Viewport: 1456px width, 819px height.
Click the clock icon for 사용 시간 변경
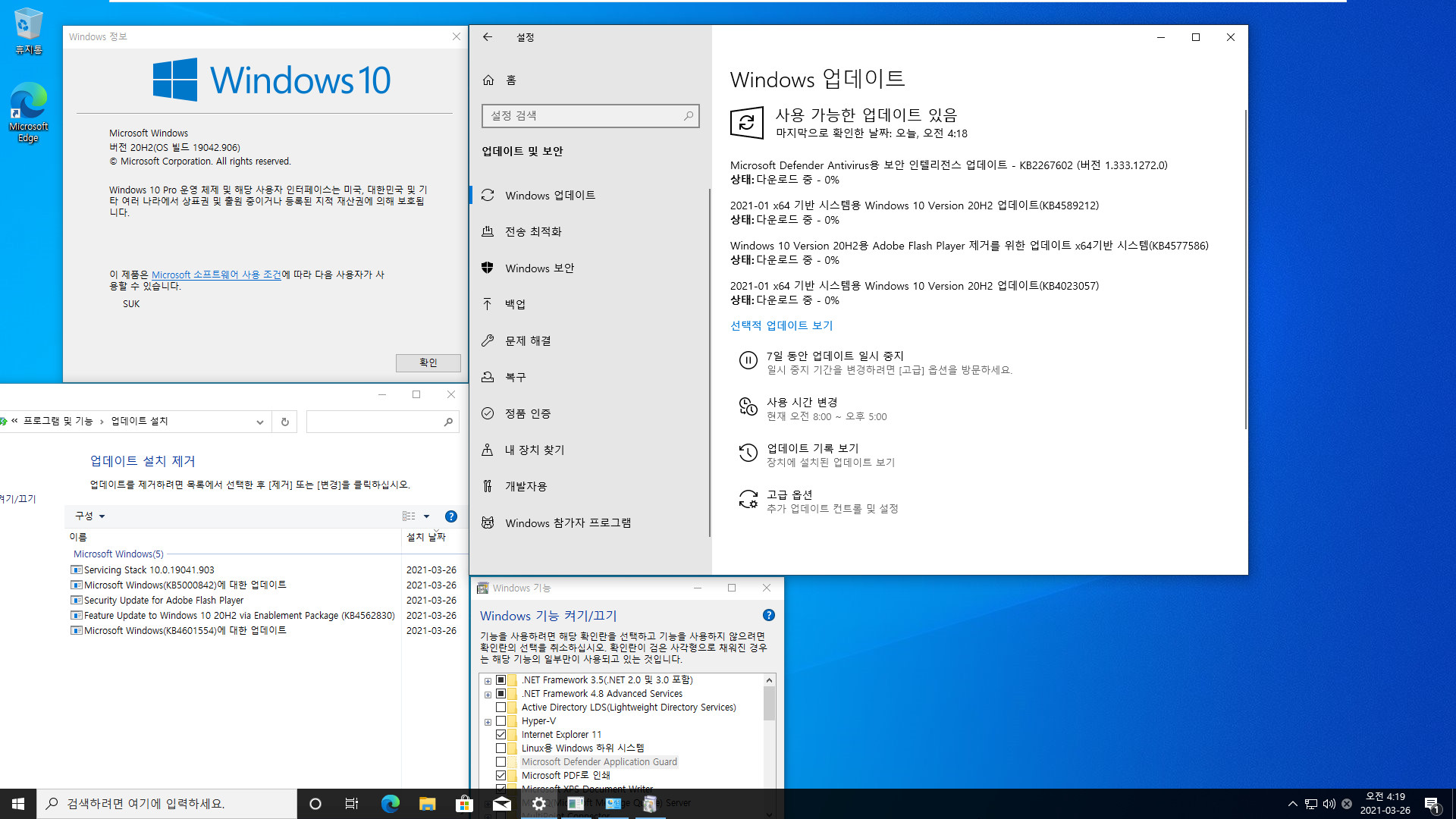tap(748, 407)
